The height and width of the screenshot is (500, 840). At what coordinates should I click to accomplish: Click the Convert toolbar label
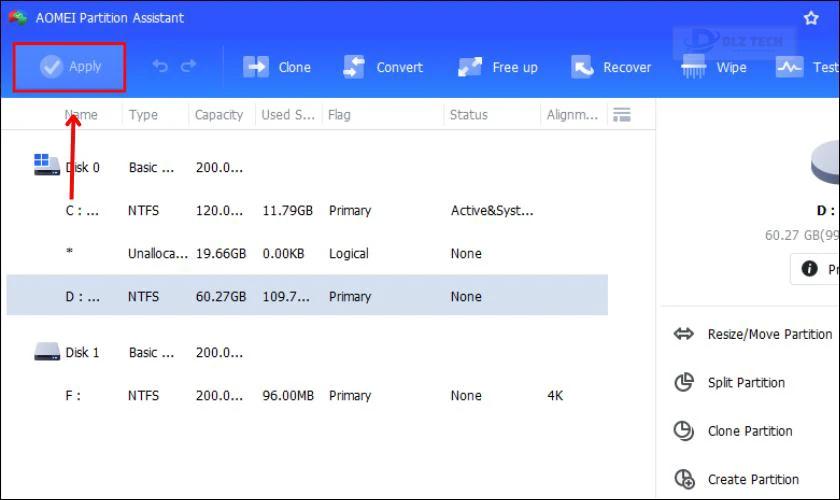coord(399,68)
